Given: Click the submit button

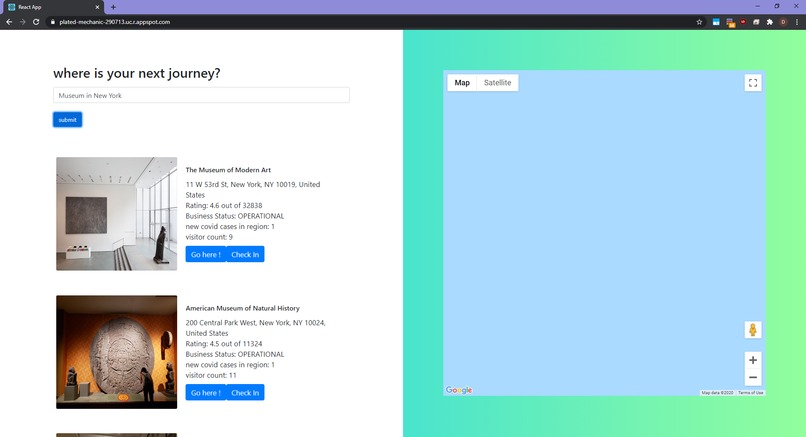Looking at the screenshot, I should point(67,120).
